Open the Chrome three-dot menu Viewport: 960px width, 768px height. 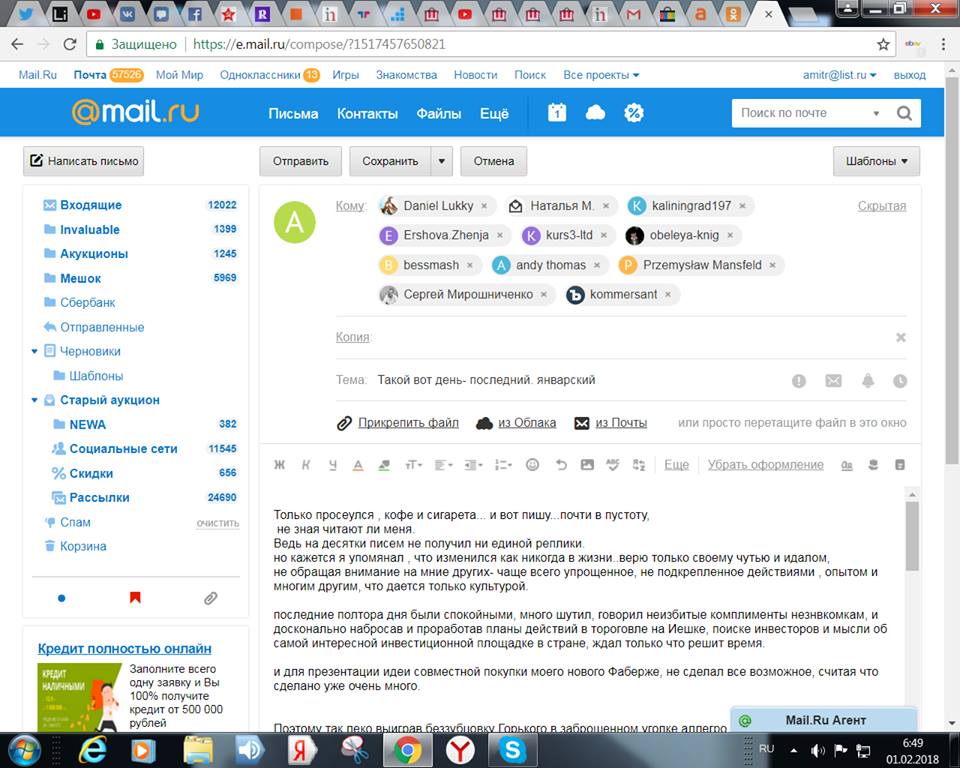[943, 44]
